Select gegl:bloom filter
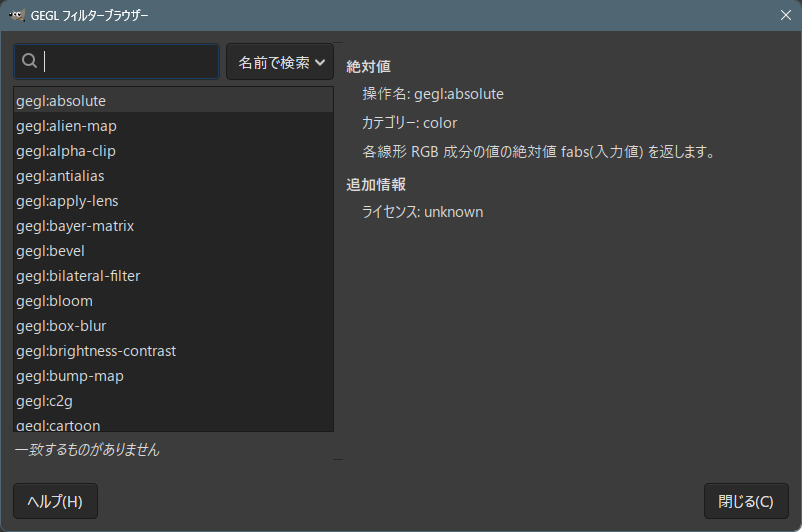Viewport: 802px width, 532px height. click(54, 301)
